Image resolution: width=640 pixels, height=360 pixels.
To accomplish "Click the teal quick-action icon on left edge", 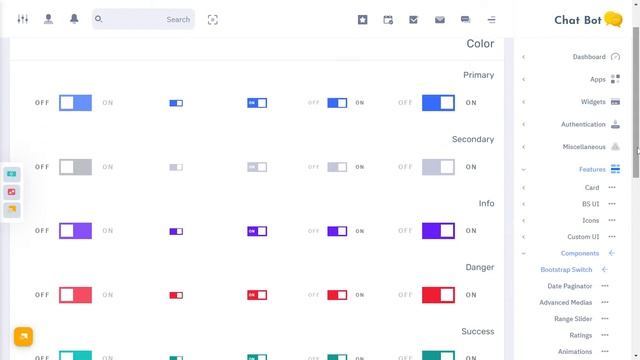I will point(12,174).
